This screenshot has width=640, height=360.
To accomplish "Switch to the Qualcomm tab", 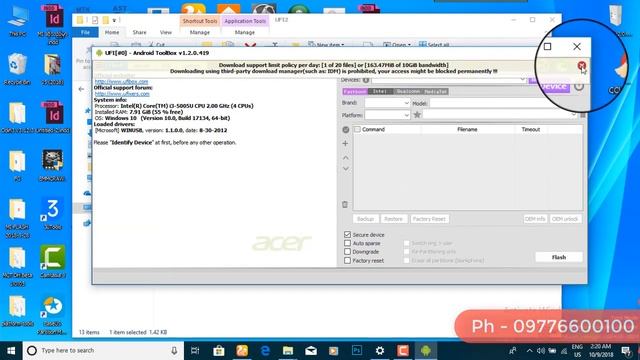I will pos(407,91).
